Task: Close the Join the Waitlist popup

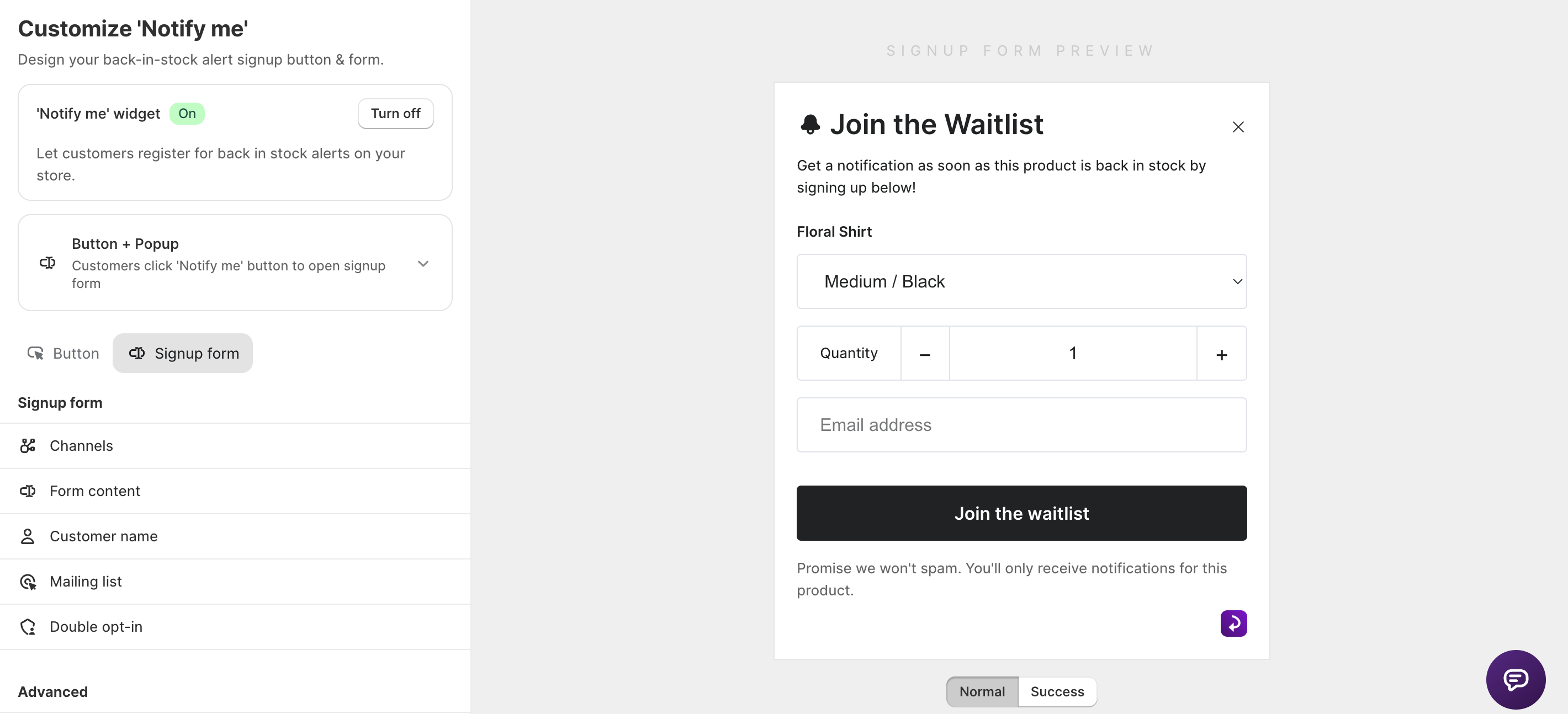Action: click(1237, 126)
